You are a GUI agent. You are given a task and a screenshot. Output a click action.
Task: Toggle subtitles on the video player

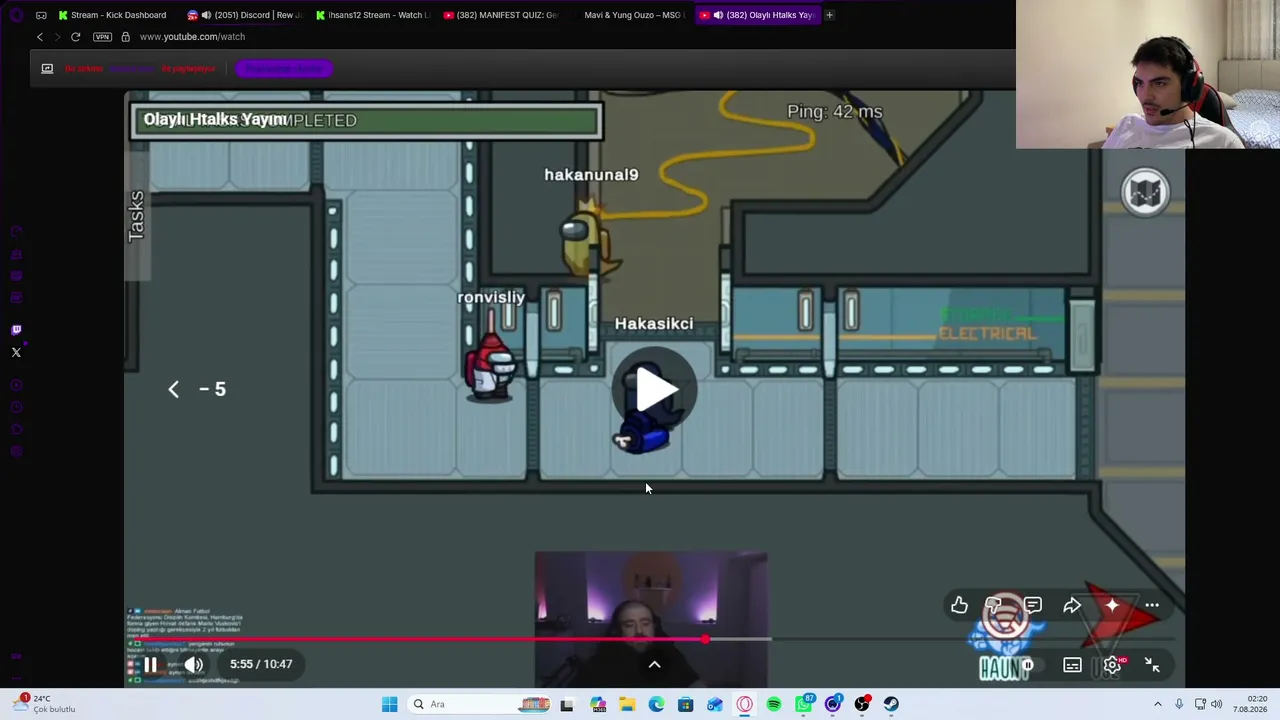coord(1072,665)
